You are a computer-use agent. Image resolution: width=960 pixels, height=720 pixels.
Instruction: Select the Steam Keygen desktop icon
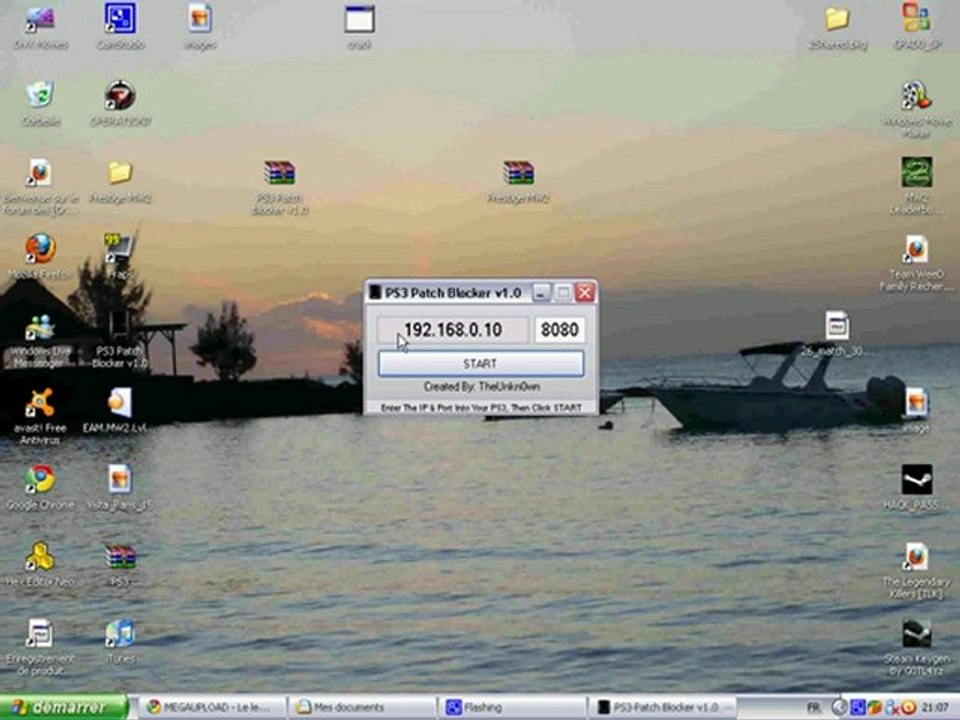tap(917, 647)
